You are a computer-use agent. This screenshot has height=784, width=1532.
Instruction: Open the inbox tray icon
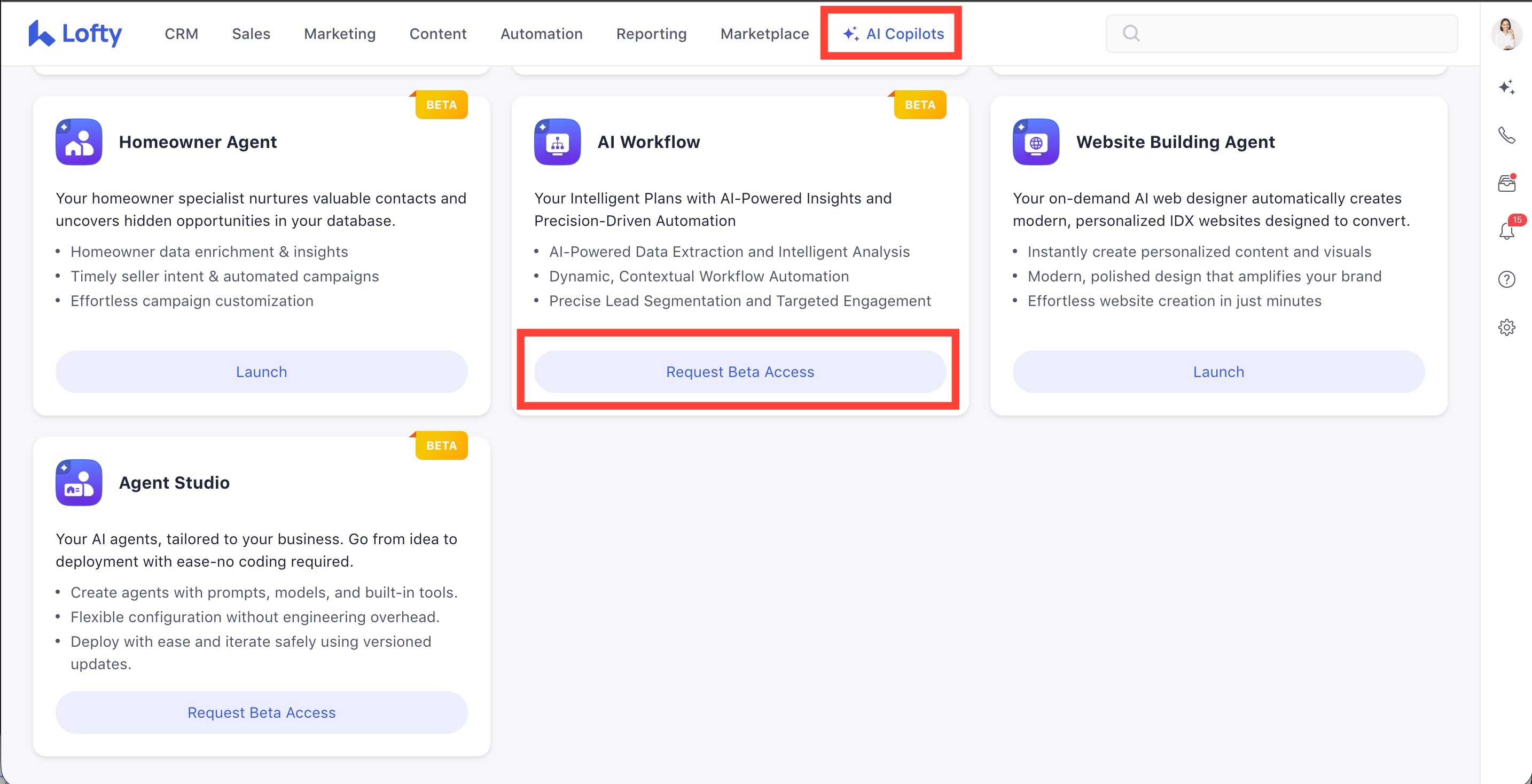1506,183
